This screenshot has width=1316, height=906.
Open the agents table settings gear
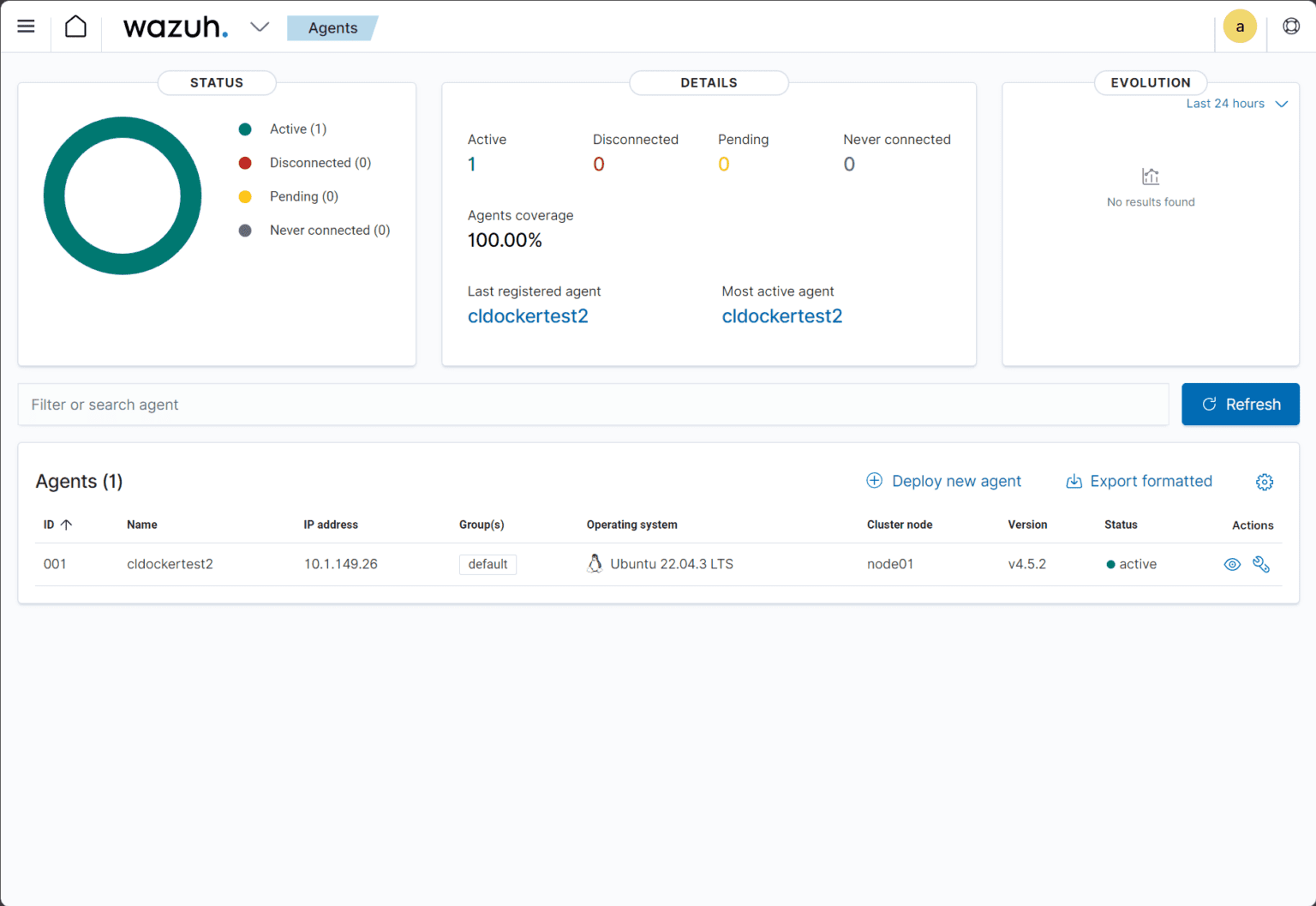(1265, 482)
